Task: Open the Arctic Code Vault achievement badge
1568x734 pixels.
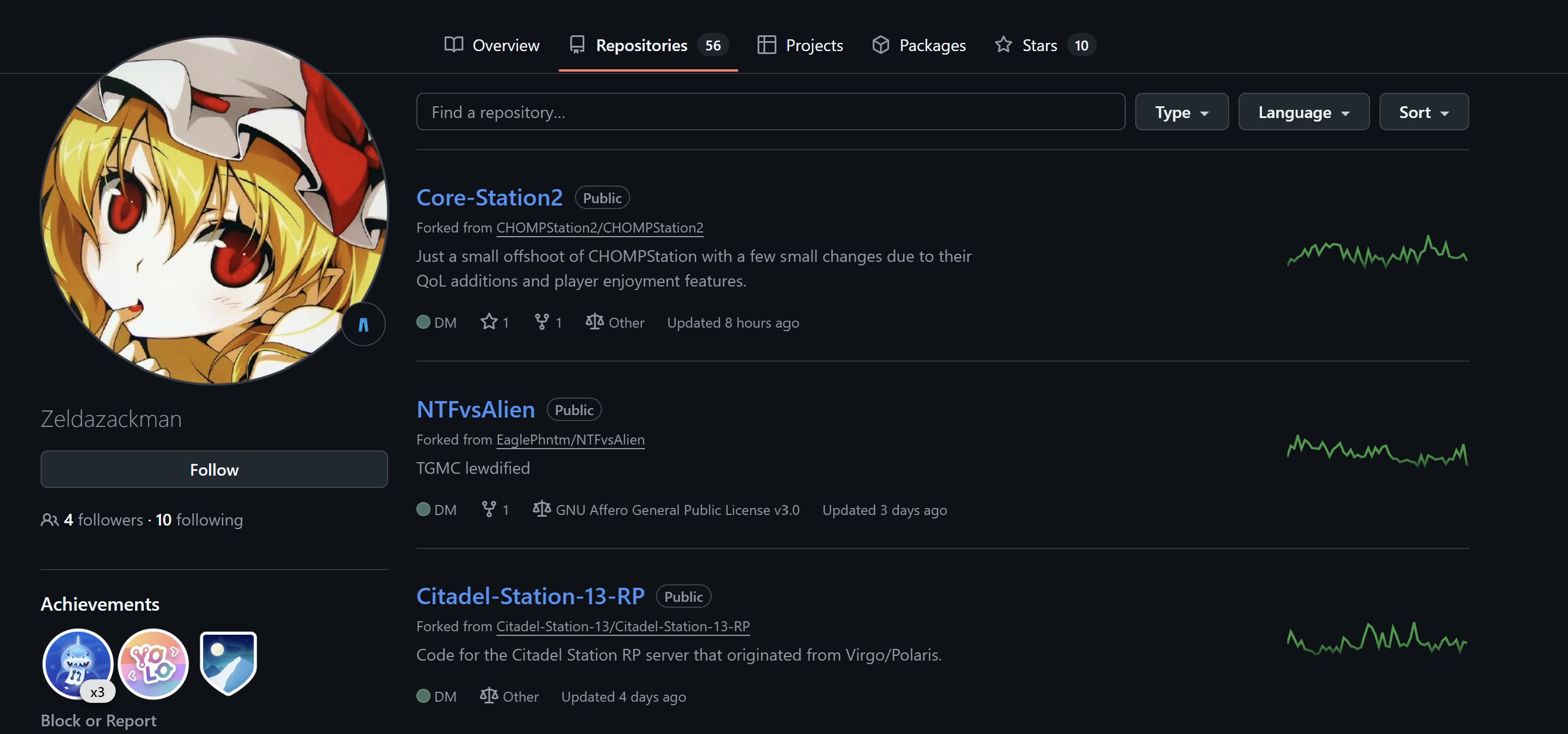Action: tap(228, 664)
